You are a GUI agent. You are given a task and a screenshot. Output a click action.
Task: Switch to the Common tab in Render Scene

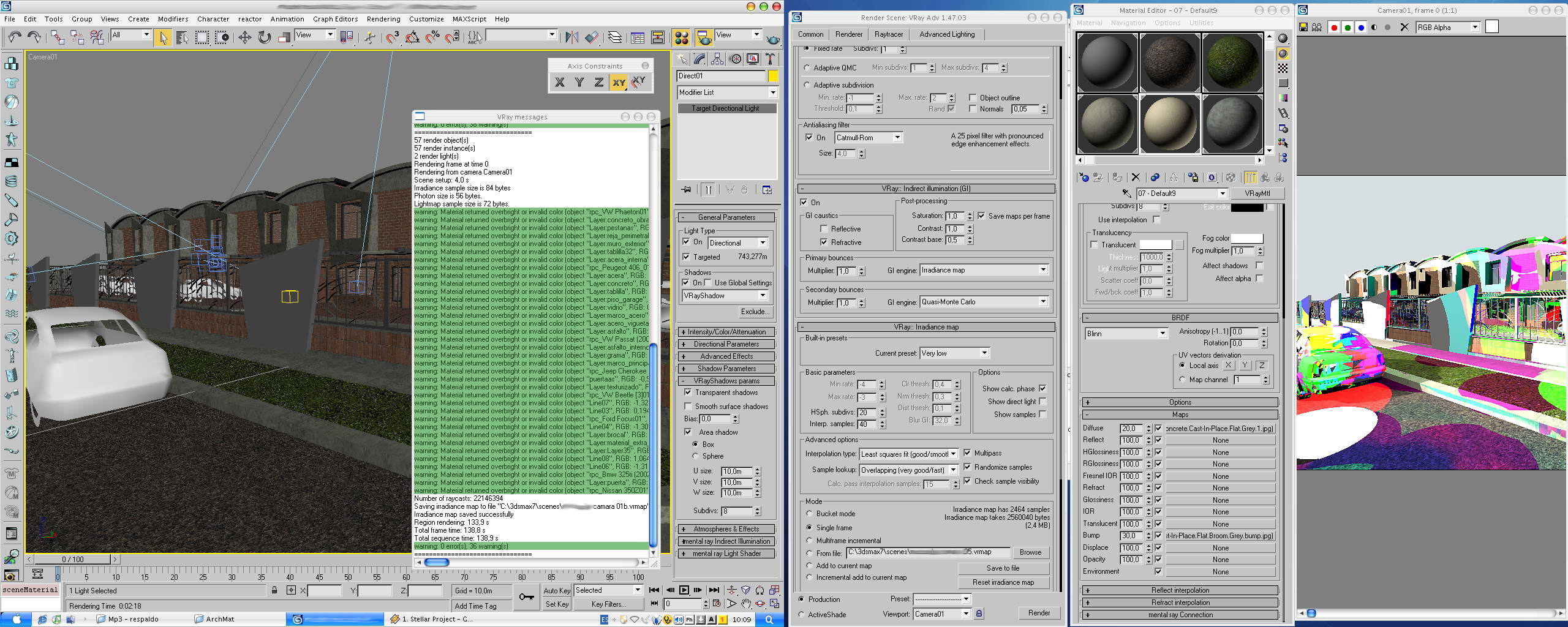click(810, 34)
